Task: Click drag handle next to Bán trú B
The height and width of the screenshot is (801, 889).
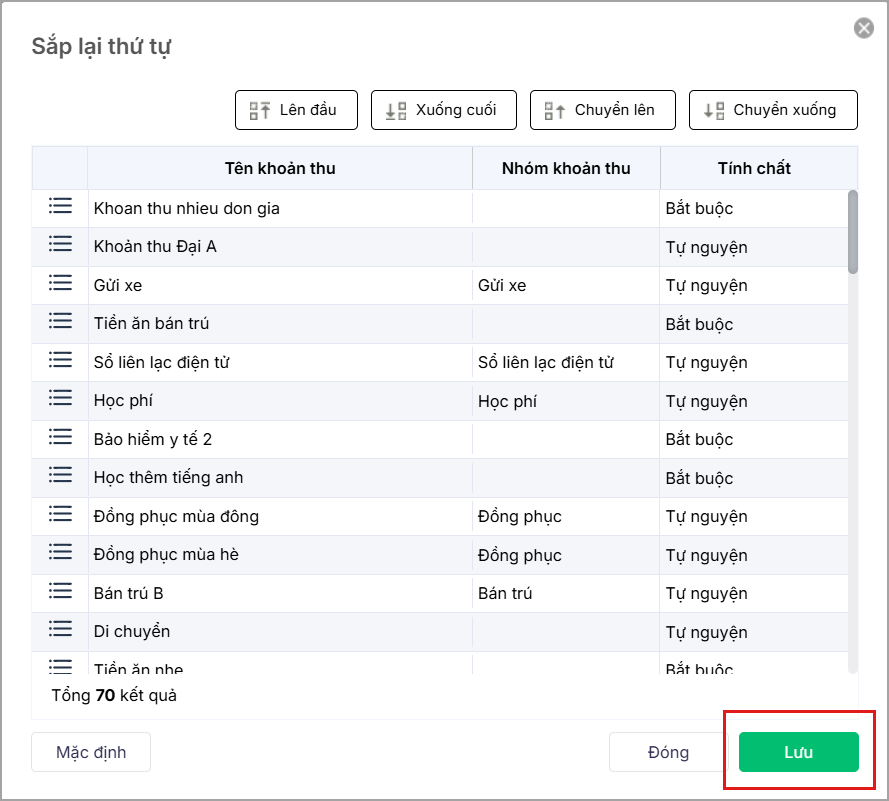Action: [x=60, y=591]
